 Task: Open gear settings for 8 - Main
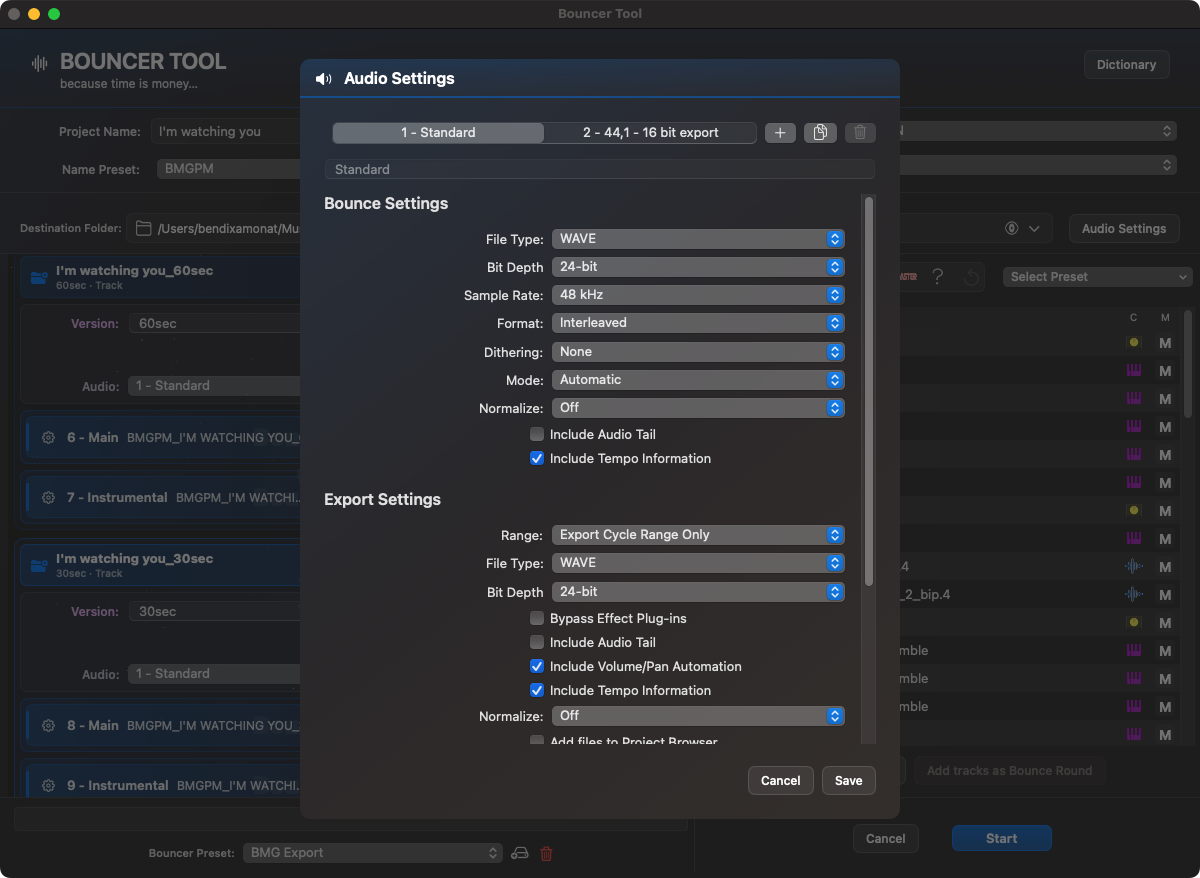48,726
